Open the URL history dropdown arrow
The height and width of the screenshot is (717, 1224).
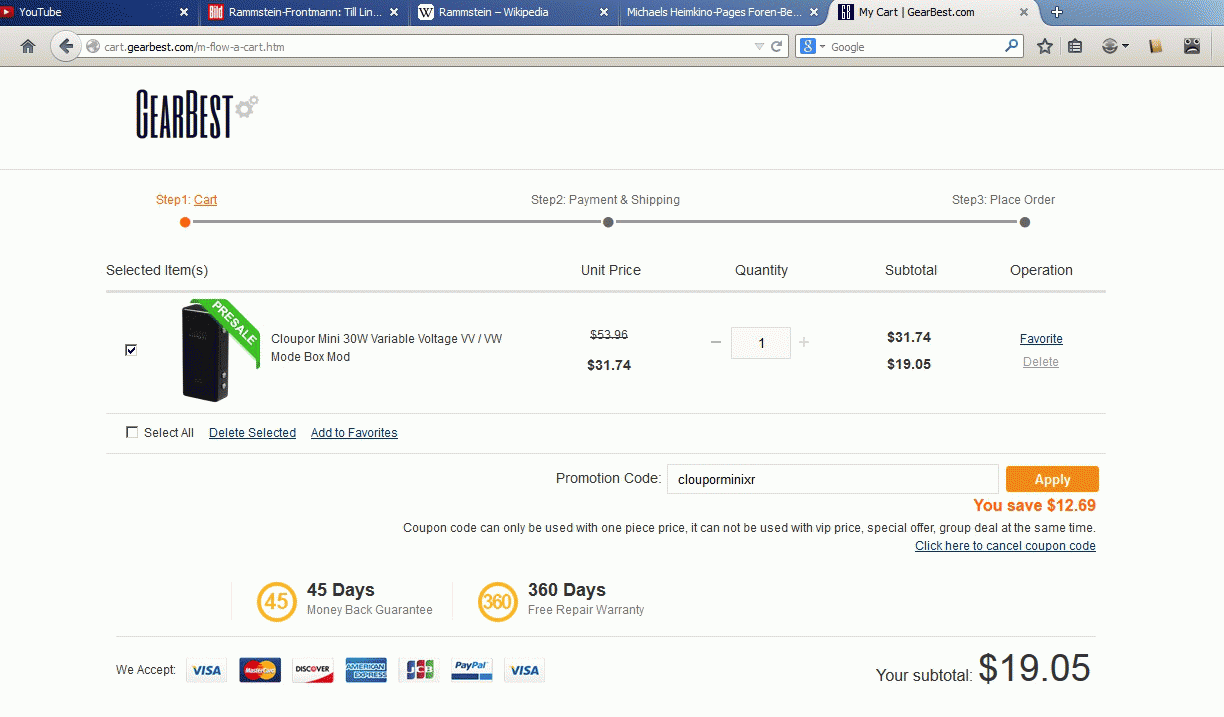[x=759, y=46]
